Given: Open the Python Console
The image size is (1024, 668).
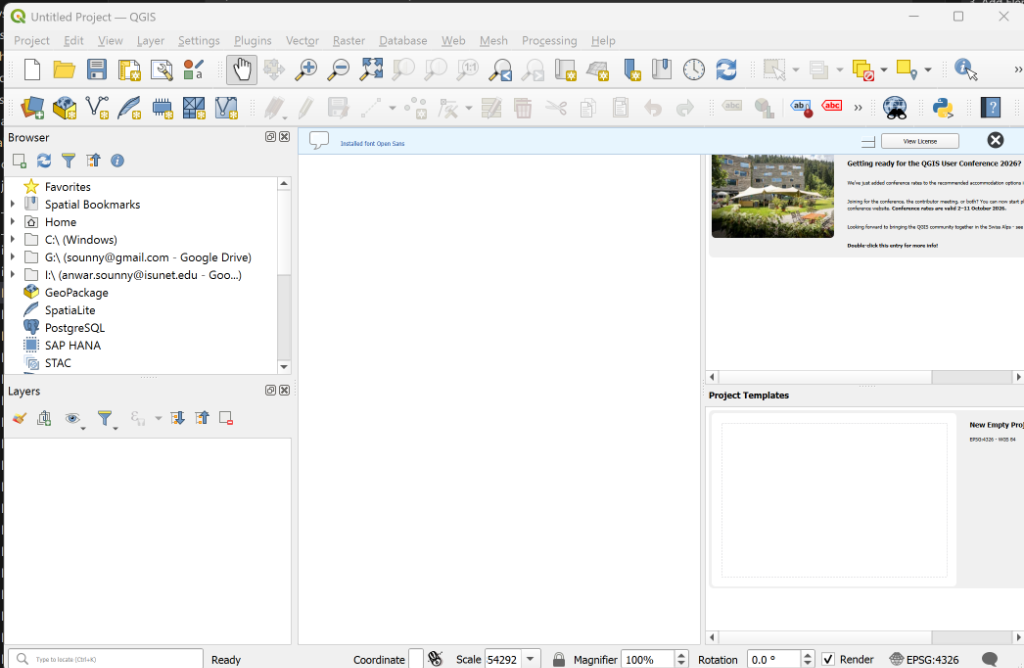Looking at the screenshot, I should [942, 107].
